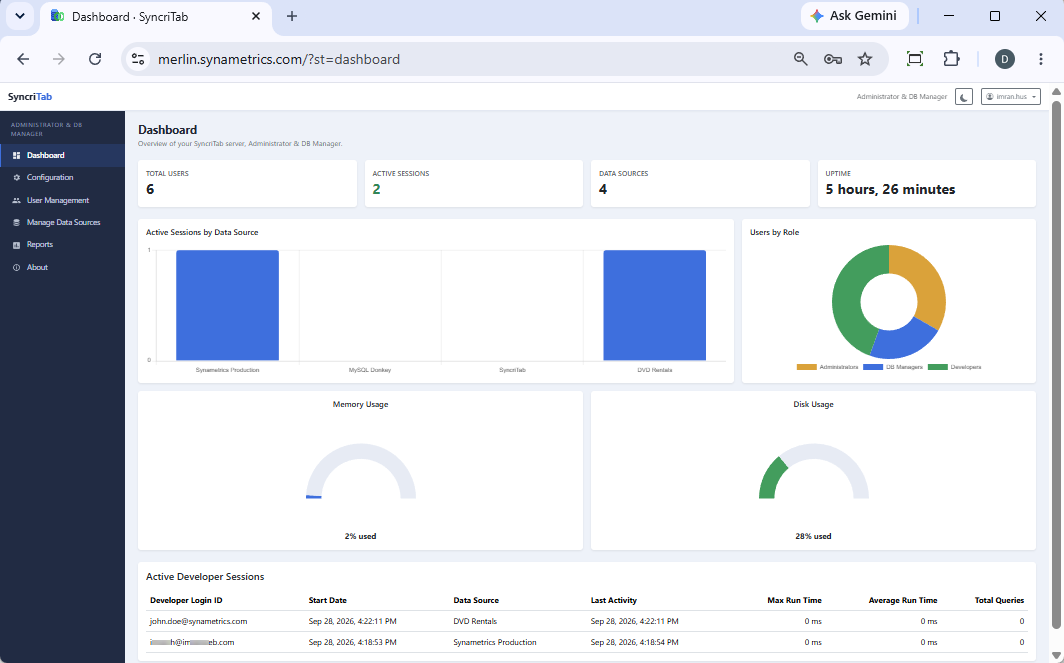Click the Ask Gemini button
1064x663 pixels.
point(855,16)
